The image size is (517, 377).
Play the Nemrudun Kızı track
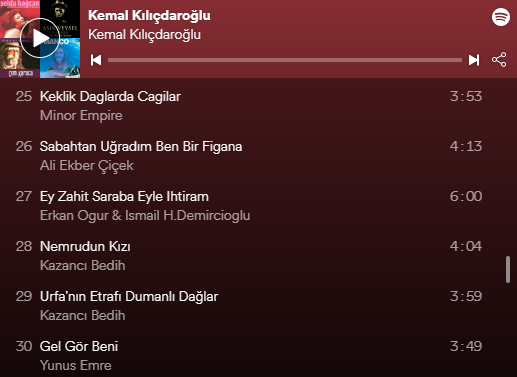[248, 256]
